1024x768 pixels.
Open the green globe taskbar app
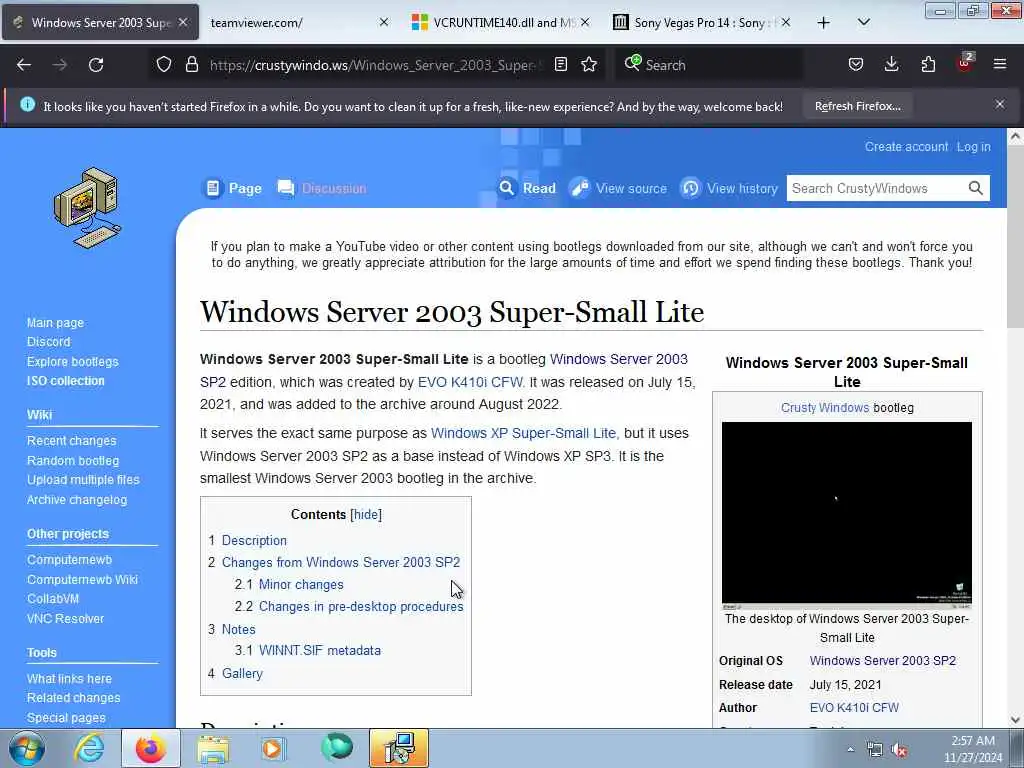pyautogui.click(x=337, y=747)
